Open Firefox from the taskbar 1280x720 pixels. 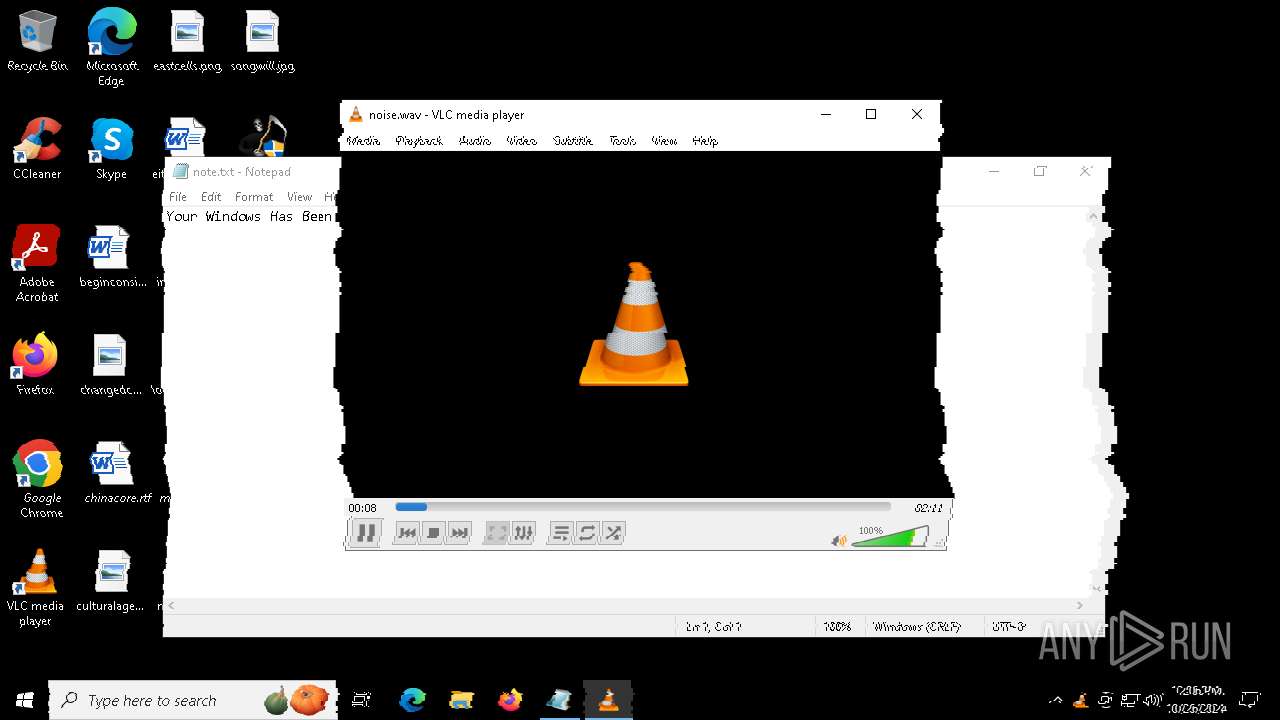[x=510, y=700]
